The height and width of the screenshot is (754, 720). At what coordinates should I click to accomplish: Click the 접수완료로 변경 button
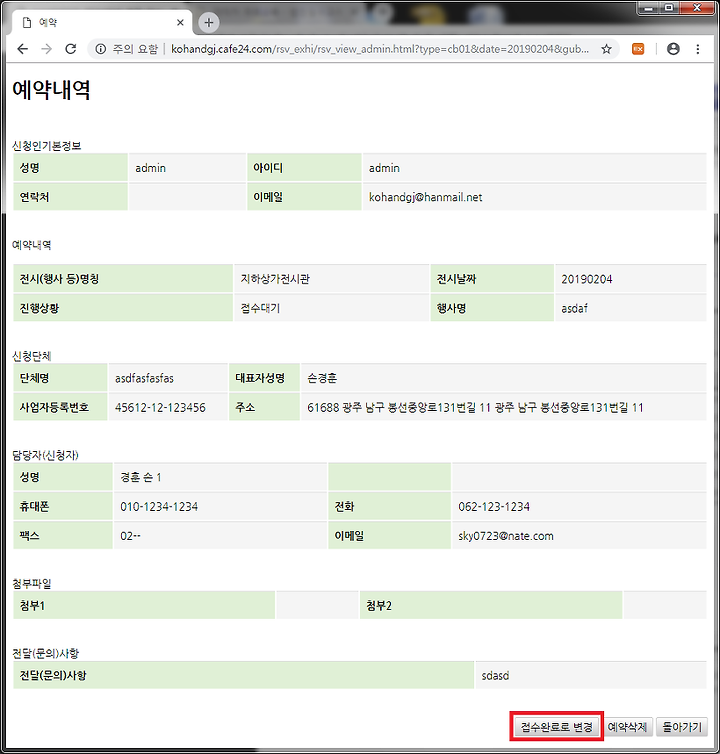(556, 727)
